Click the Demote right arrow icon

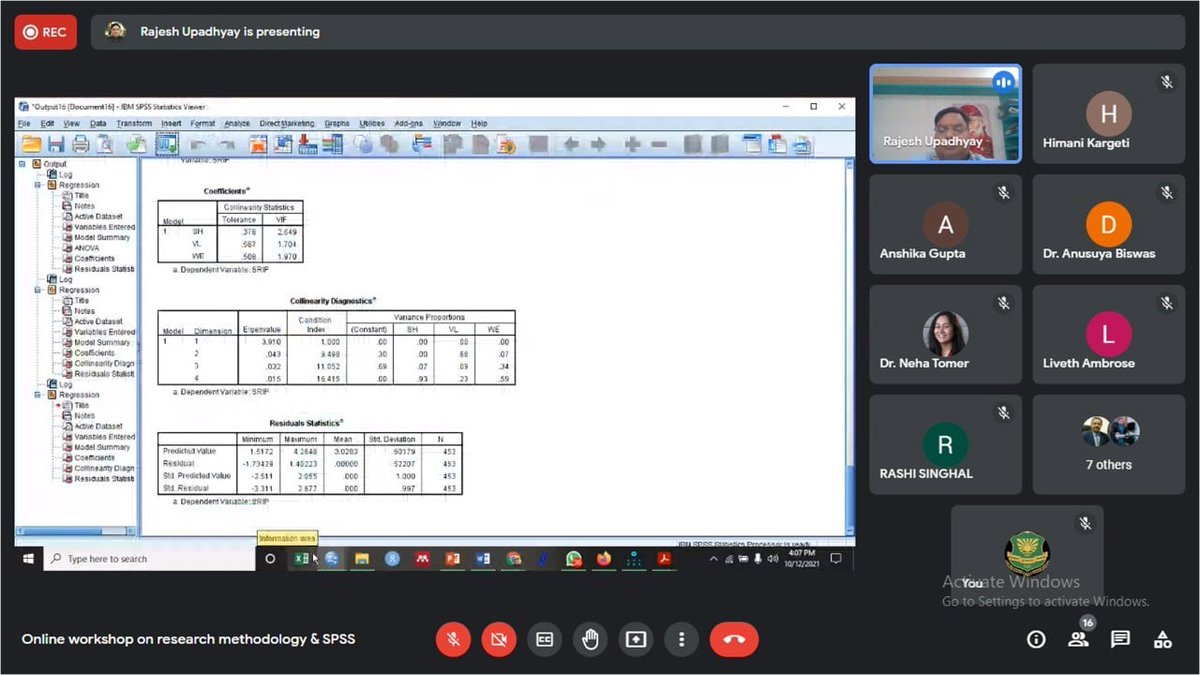(x=598, y=145)
